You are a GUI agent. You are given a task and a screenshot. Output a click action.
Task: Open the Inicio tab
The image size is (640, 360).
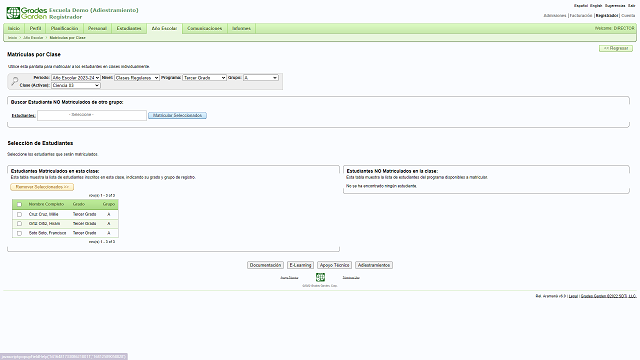pyautogui.click(x=14, y=29)
